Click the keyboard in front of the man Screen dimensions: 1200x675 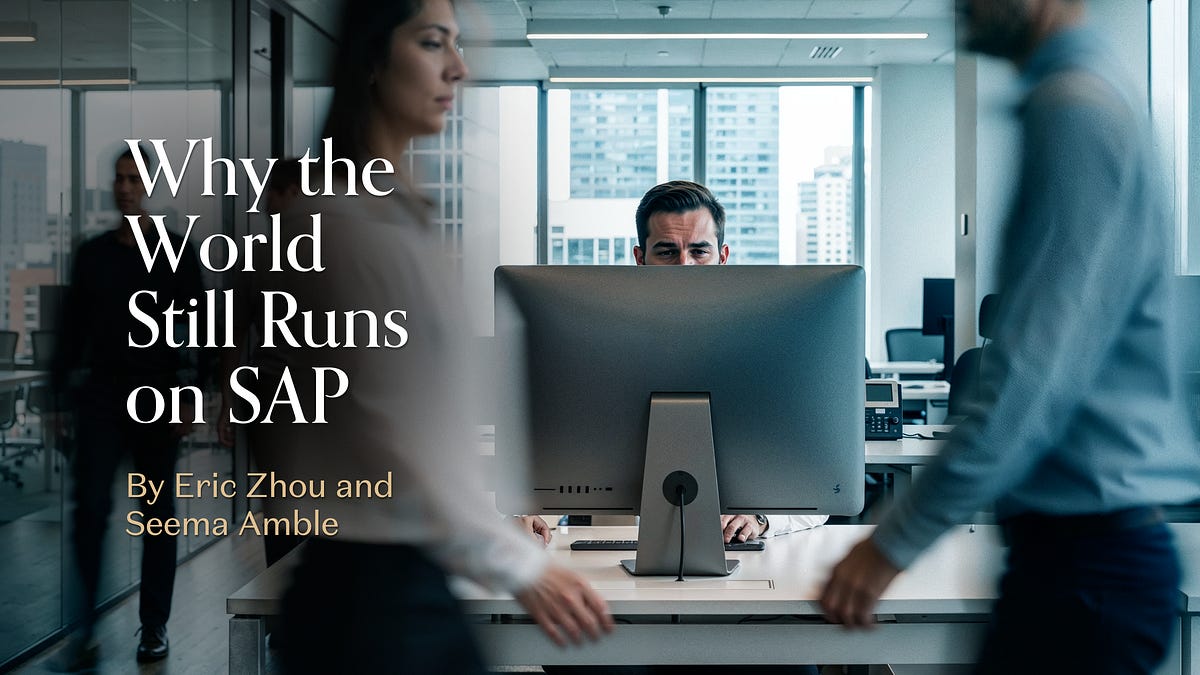(x=602, y=544)
